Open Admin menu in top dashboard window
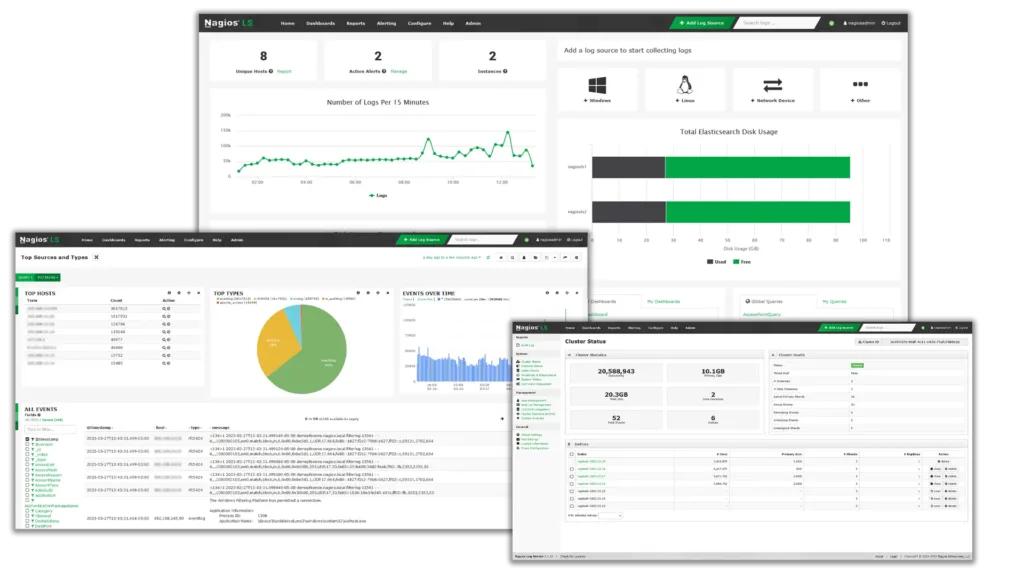This screenshot has height=576, width=1024. coord(473,24)
